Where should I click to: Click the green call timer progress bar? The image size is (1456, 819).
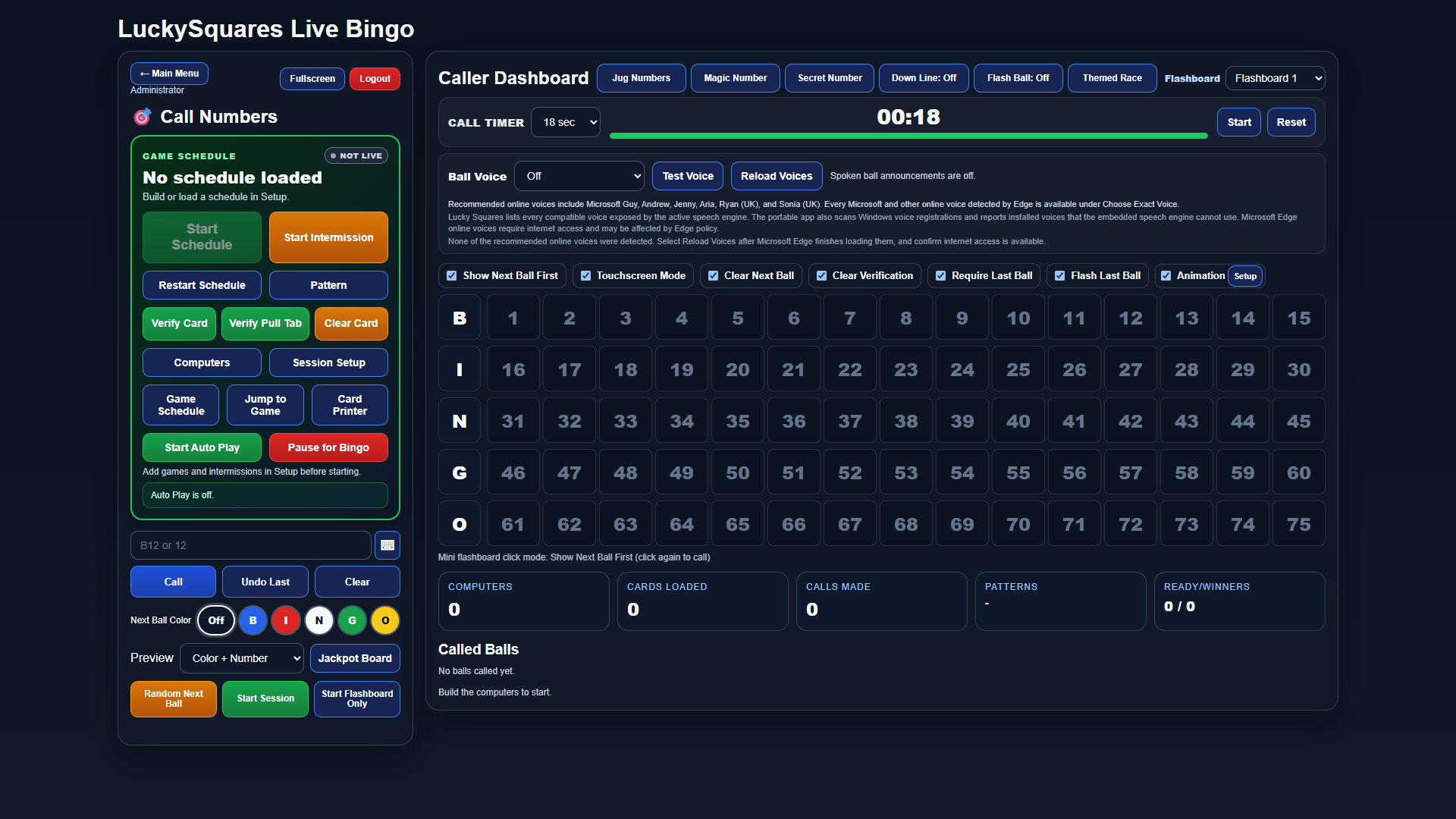pyautogui.click(x=908, y=136)
